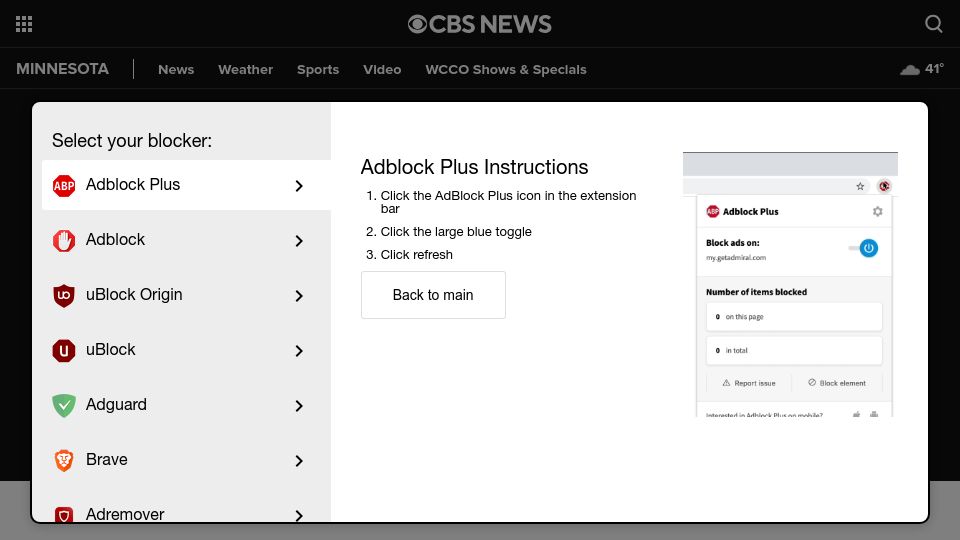Select the Adguard blocker label
The image size is (960, 540).
(116, 405)
